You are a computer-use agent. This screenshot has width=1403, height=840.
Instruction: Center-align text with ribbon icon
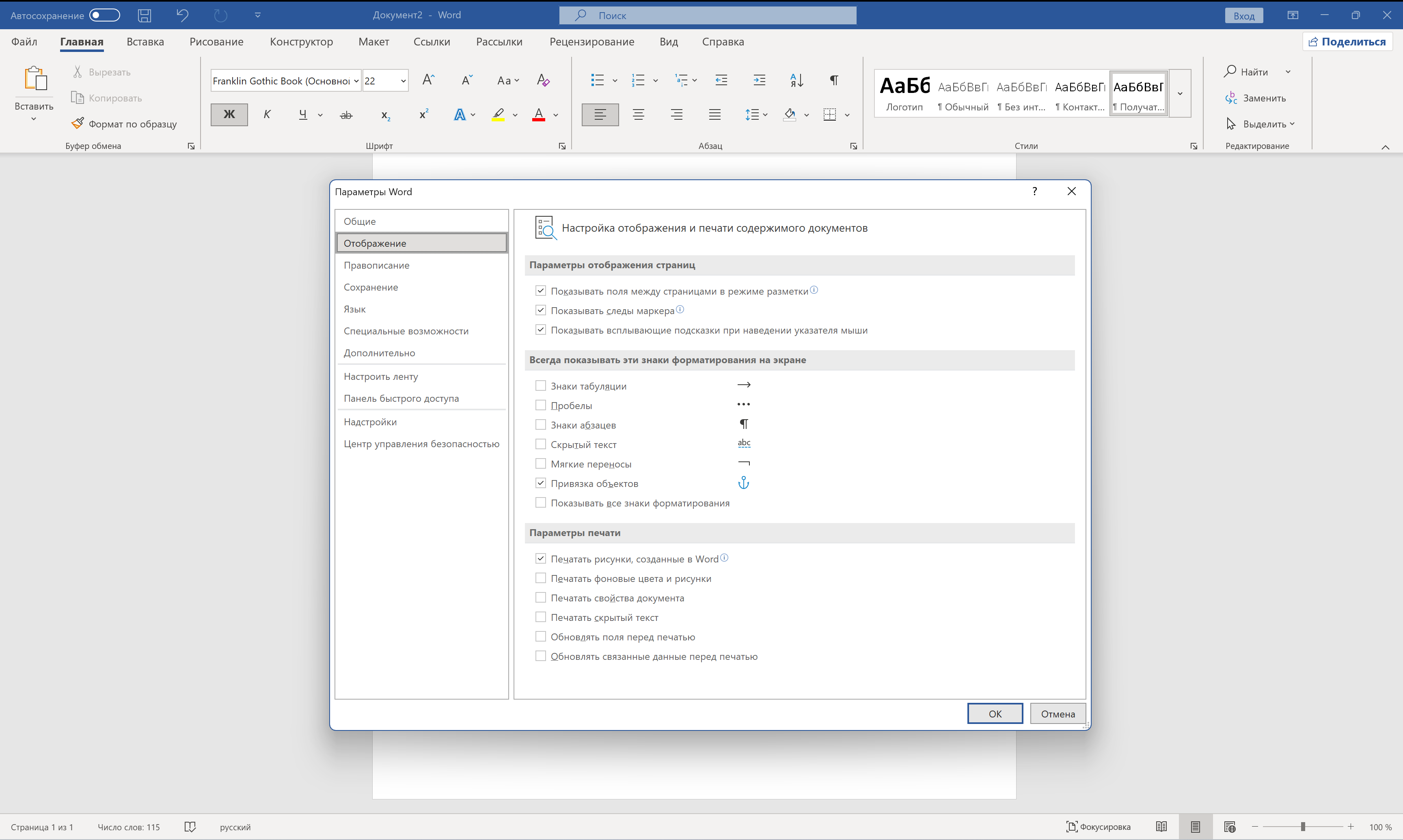click(638, 115)
